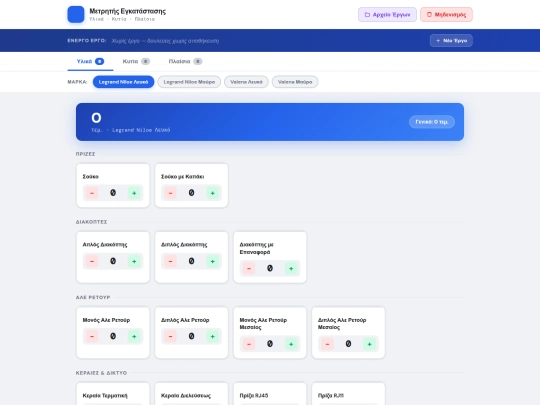Increase the Μονός Αλε Ρετούρ count

coord(134,336)
